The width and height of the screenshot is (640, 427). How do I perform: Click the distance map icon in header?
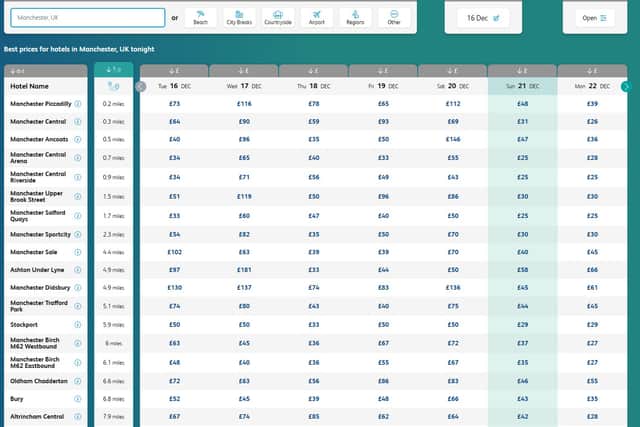click(x=113, y=86)
